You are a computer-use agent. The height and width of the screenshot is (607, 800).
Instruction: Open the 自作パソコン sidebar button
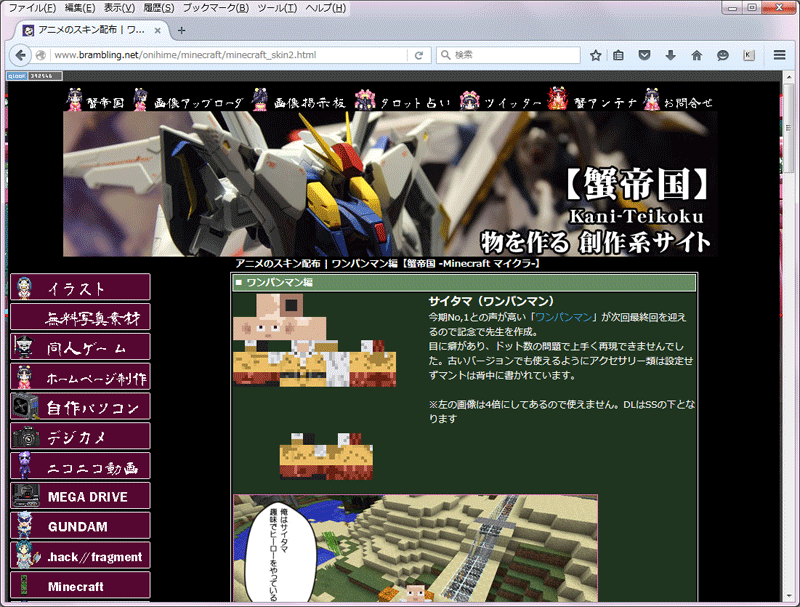(x=81, y=407)
